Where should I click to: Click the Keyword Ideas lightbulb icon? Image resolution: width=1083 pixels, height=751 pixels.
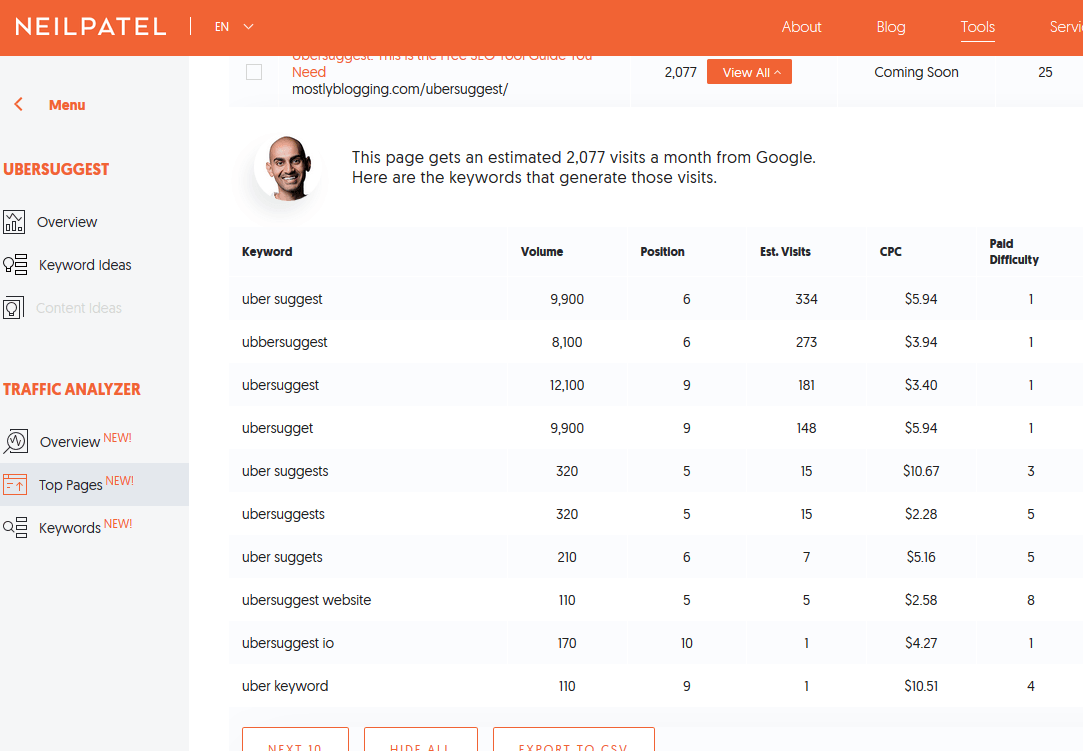15,265
